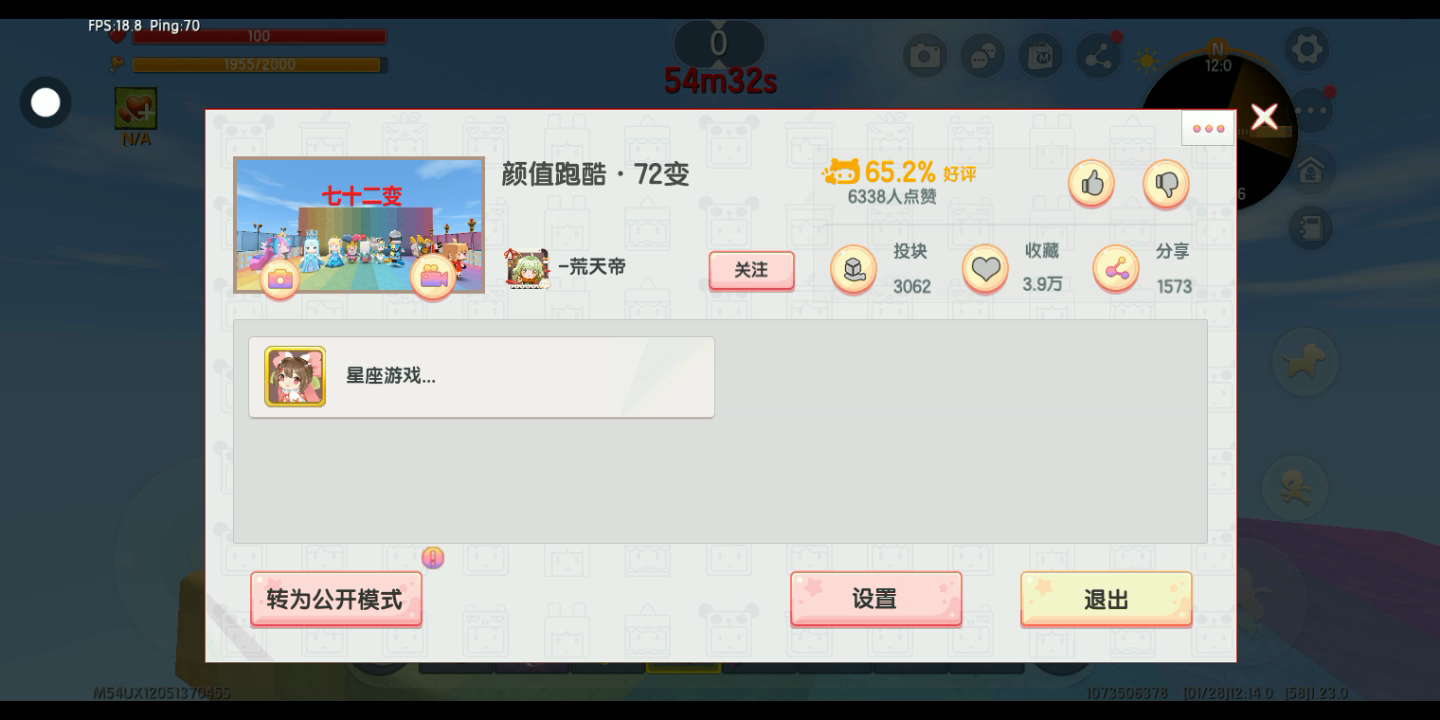The image size is (1440, 720).
Task: Select the 星座游戏 player entry
Action: (481, 377)
